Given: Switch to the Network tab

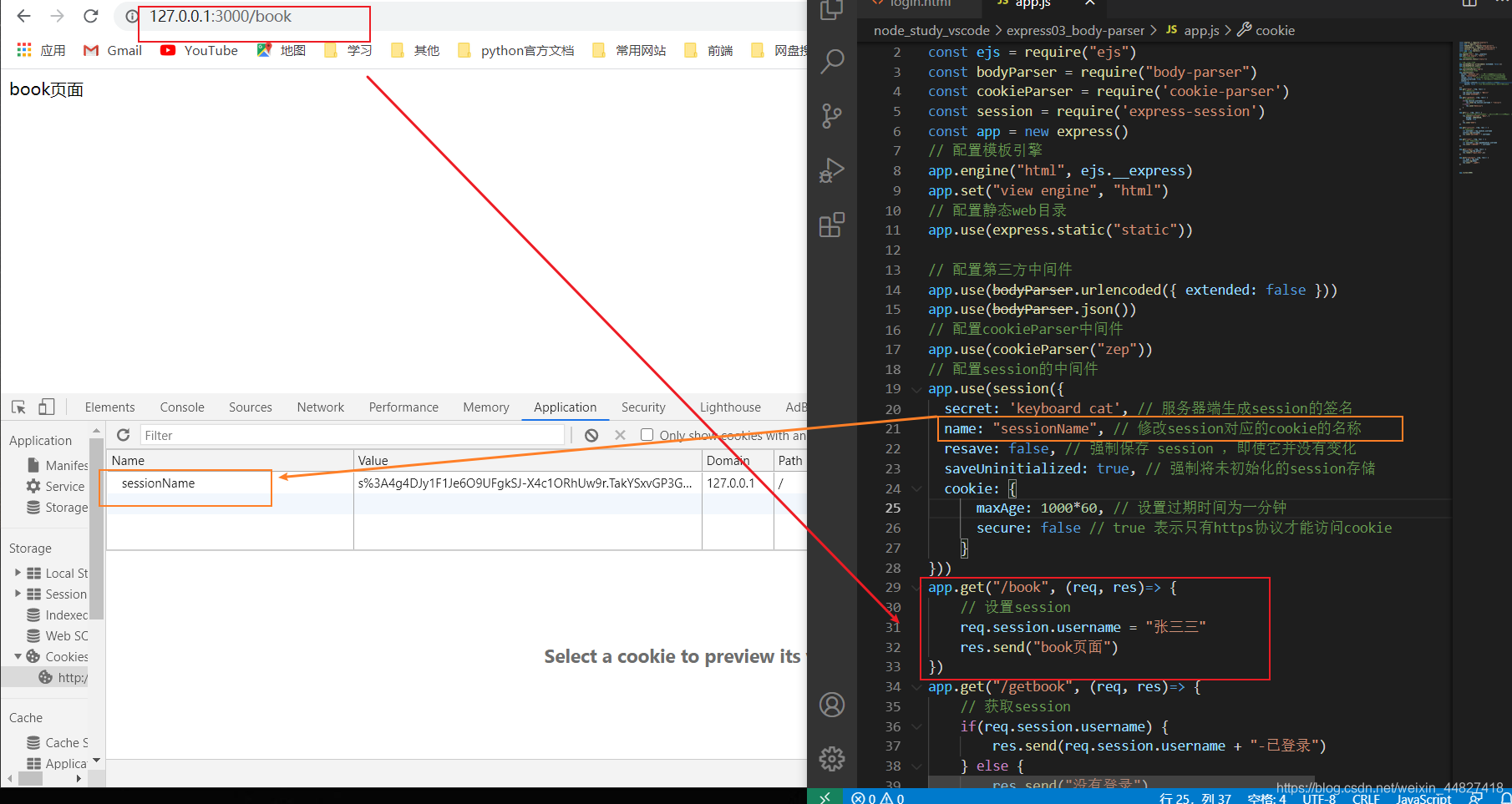Looking at the screenshot, I should pos(321,407).
